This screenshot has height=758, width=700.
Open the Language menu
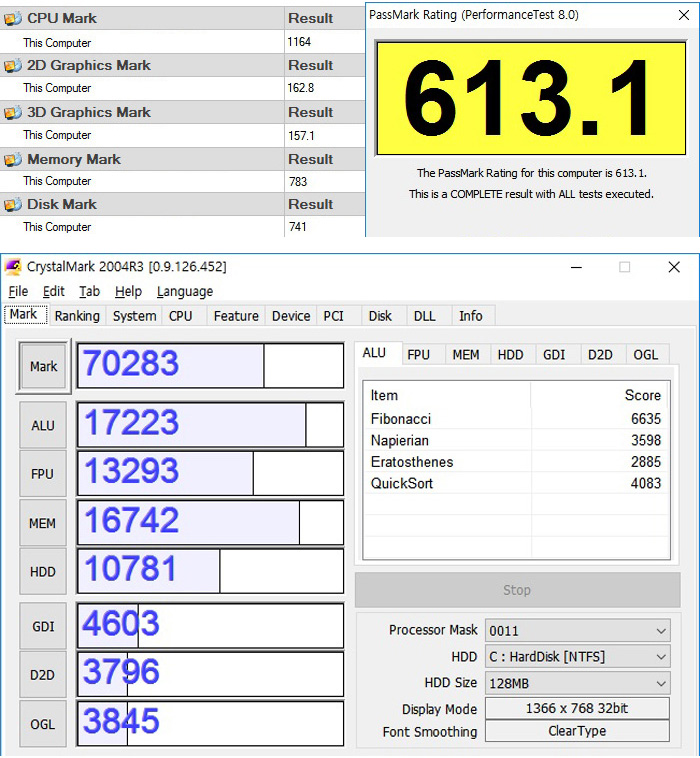[185, 292]
